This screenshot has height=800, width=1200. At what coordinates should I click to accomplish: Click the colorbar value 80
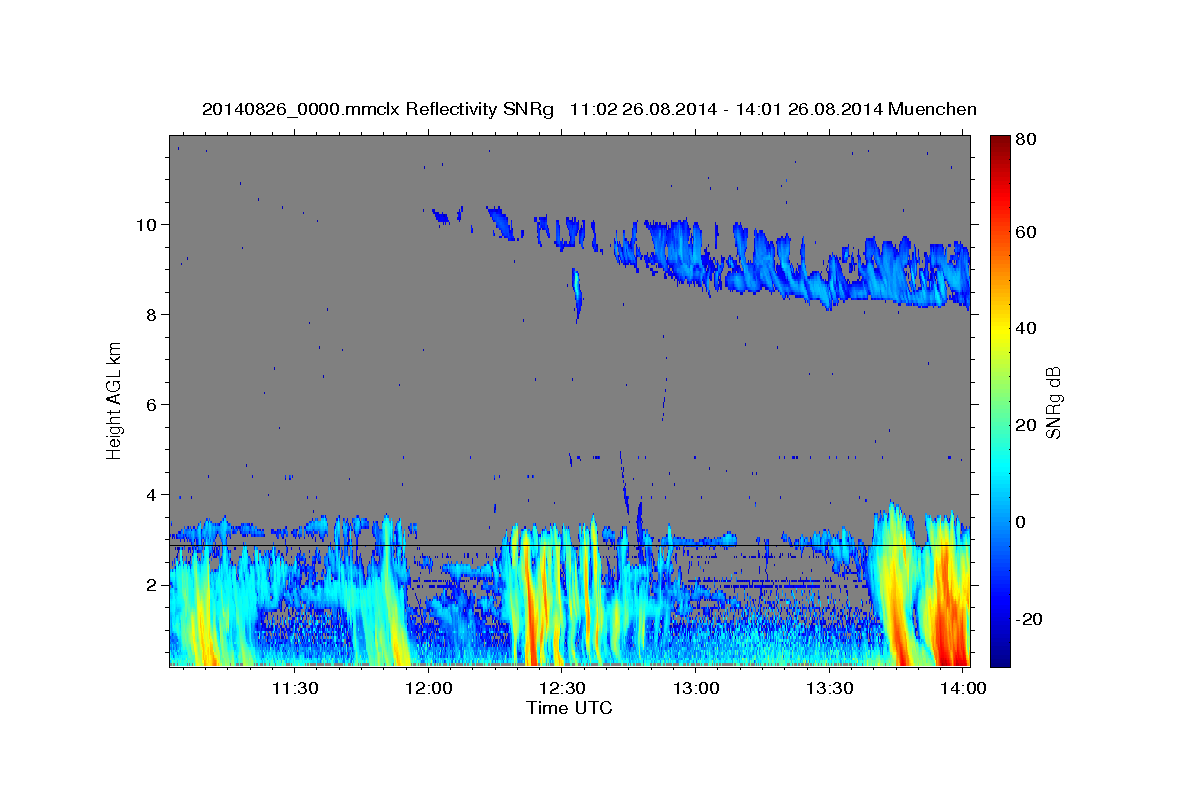1026,139
